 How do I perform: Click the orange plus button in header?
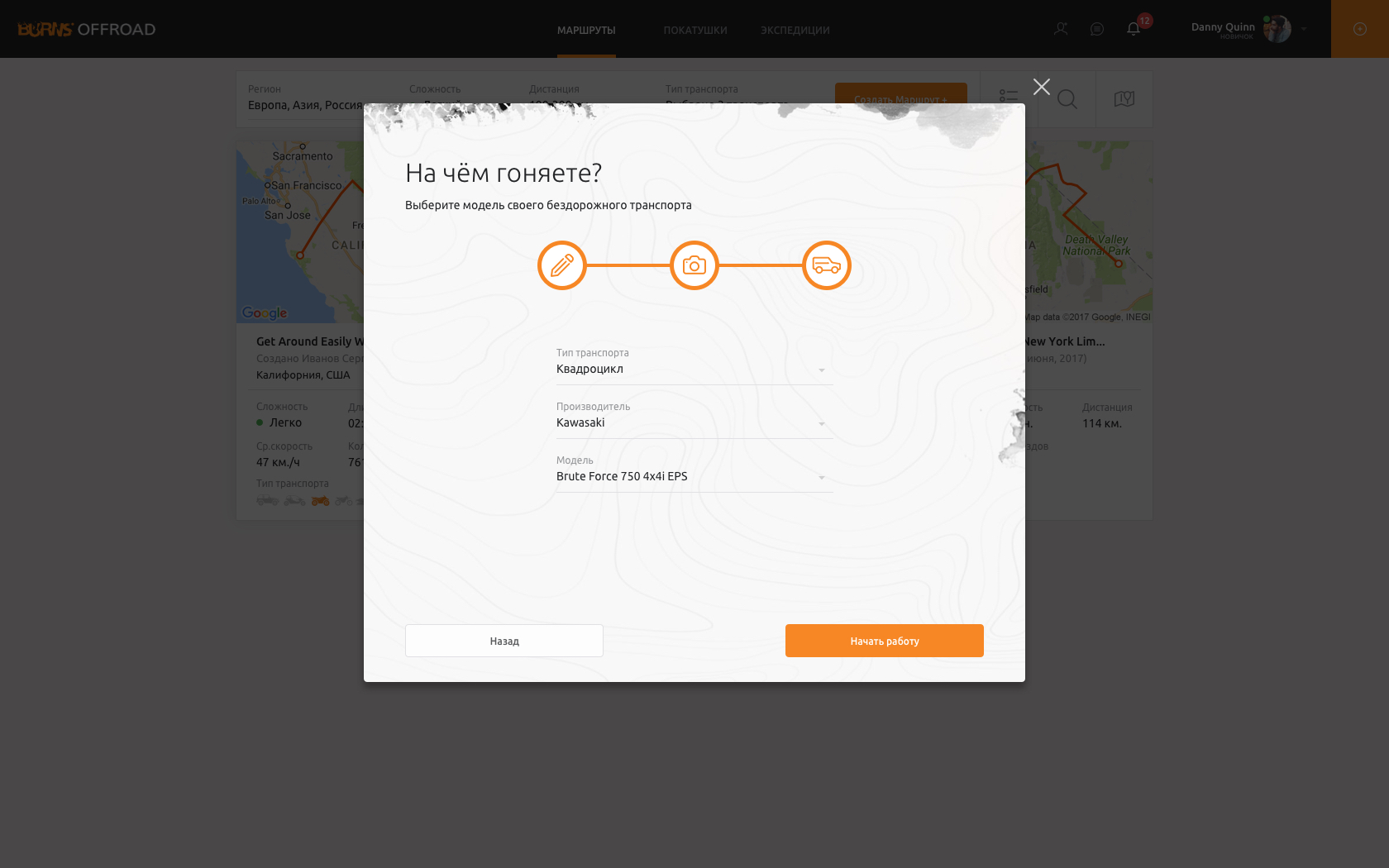pos(1360,29)
